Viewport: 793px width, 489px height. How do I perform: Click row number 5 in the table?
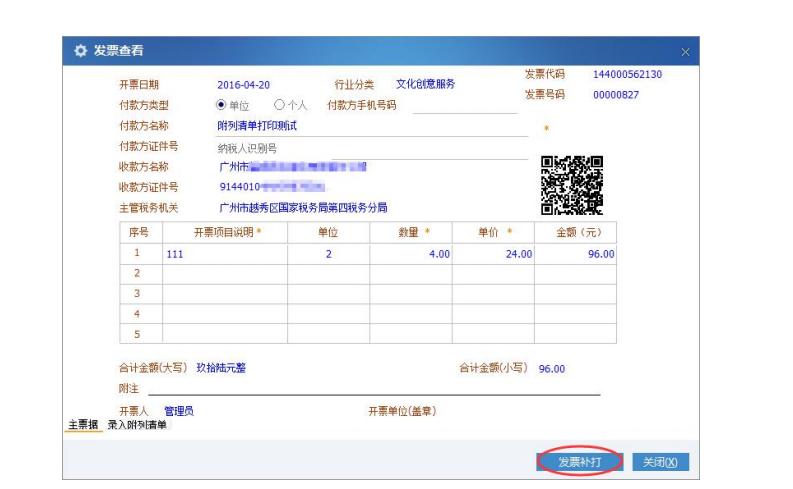pos(137,334)
